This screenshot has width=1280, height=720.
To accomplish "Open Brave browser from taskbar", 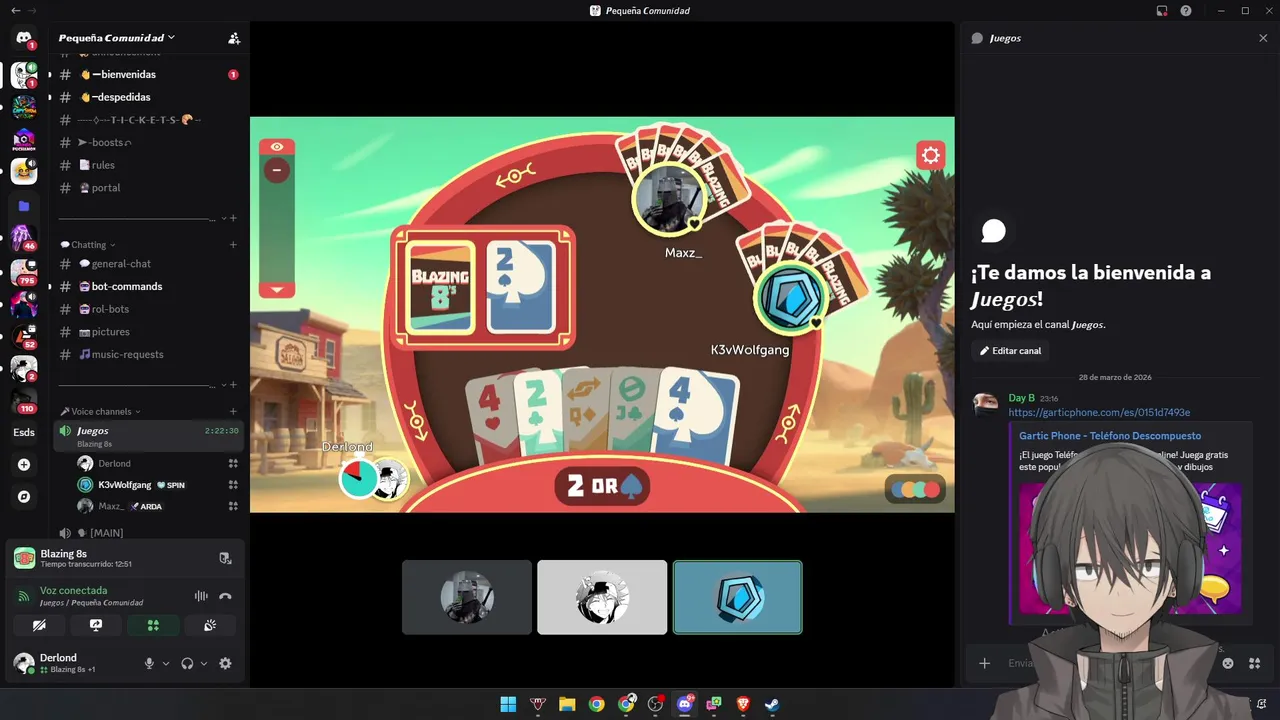I will click(x=743, y=704).
